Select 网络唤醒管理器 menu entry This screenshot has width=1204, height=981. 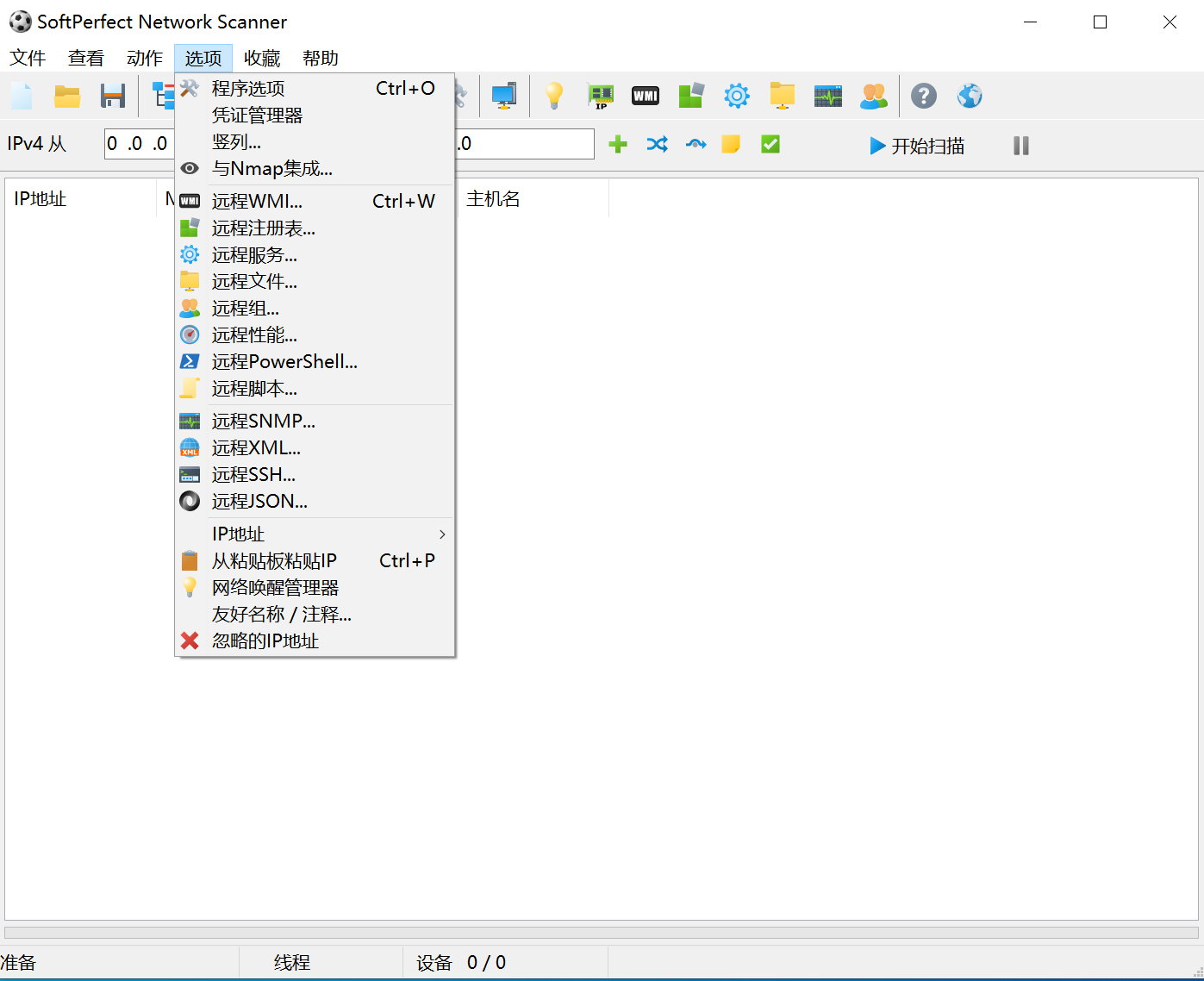(x=315, y=587)
